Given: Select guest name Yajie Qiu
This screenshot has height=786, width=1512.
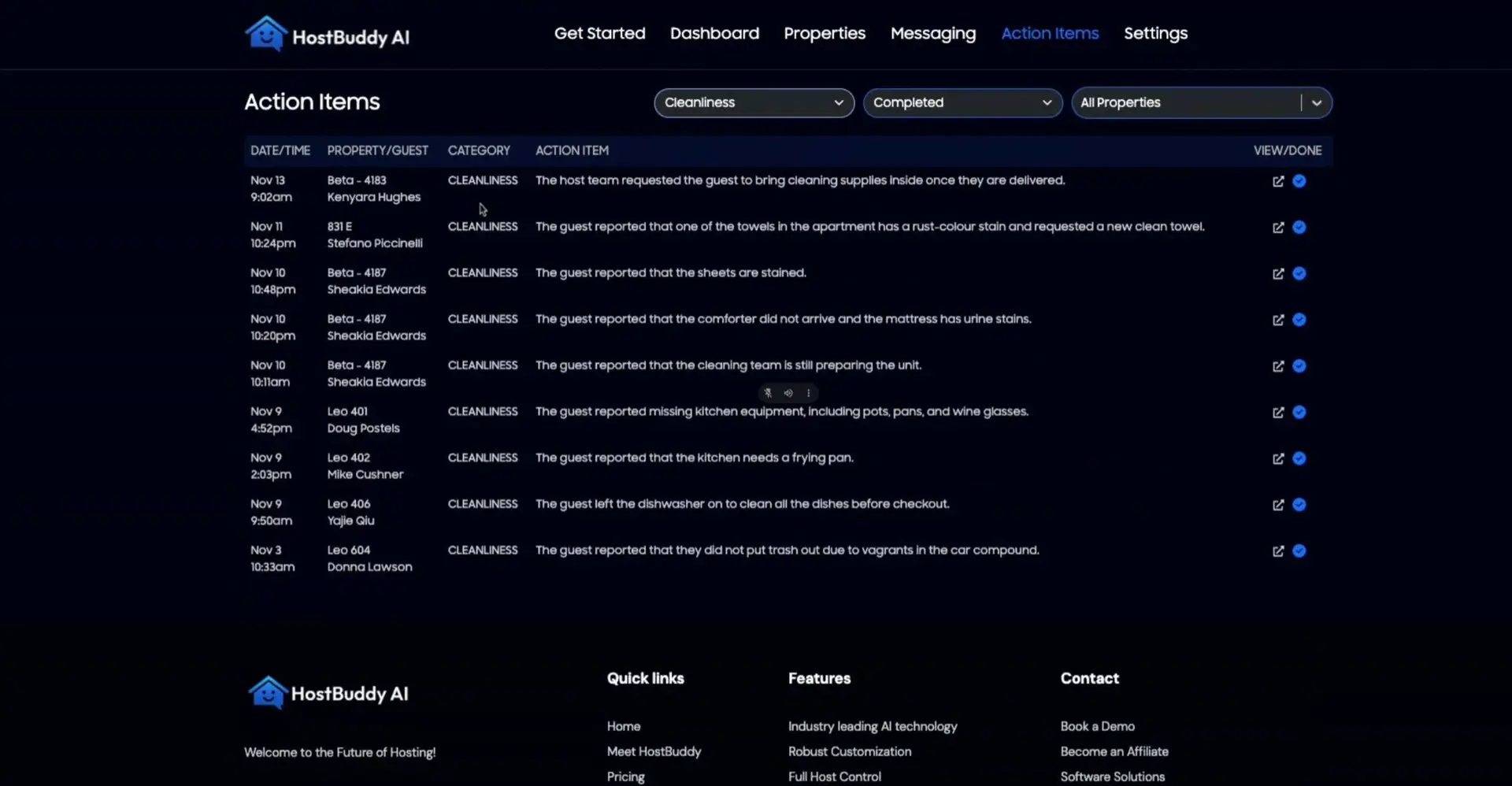Looking at the screenshot, I should click(x=350, y=521).
